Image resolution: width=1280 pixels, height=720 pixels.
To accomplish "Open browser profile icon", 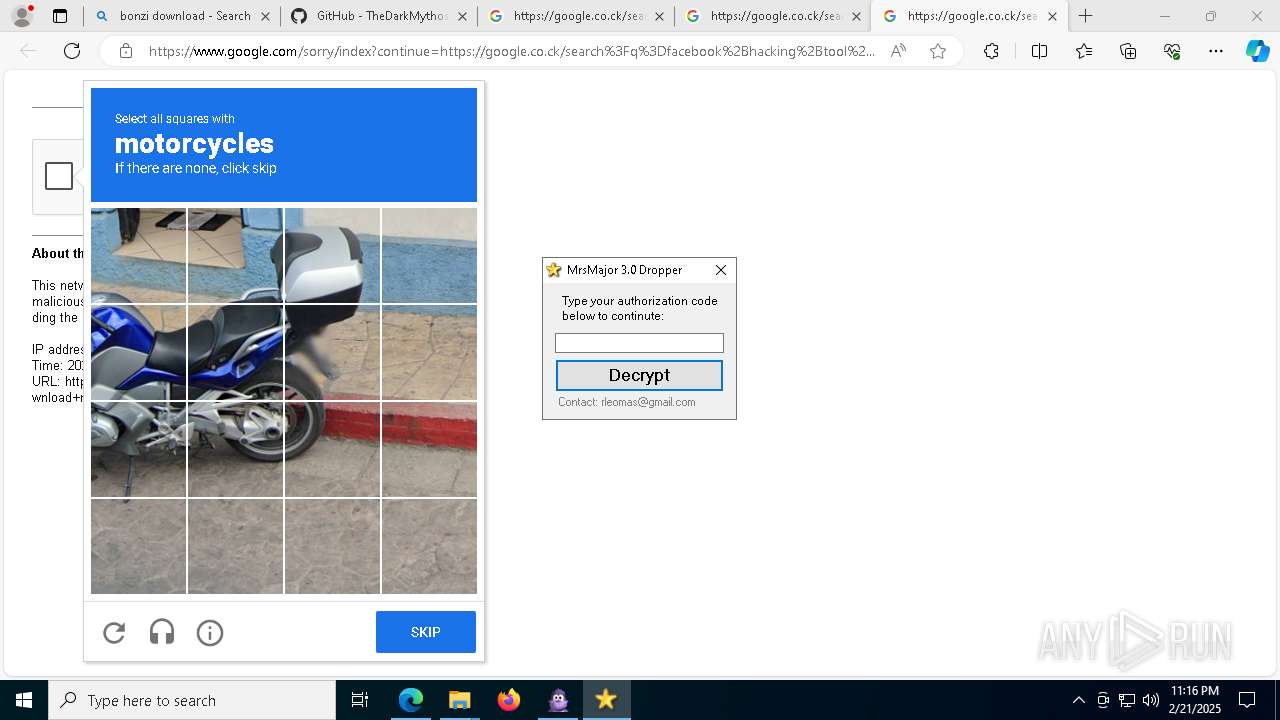I will [x=22, y=16].
